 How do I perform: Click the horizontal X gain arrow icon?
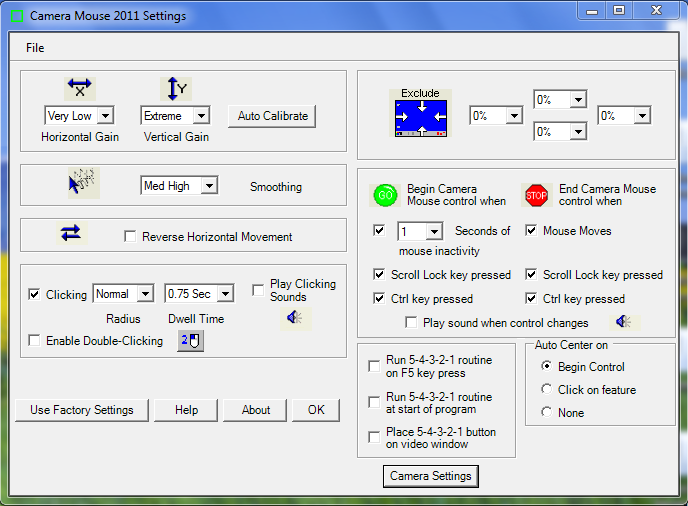(x=80, y=88)
